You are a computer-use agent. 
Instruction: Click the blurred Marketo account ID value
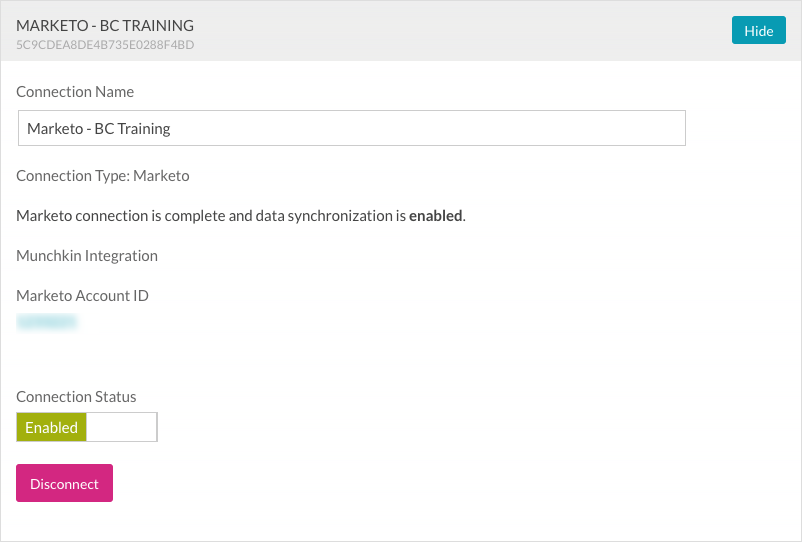(47, 322)
